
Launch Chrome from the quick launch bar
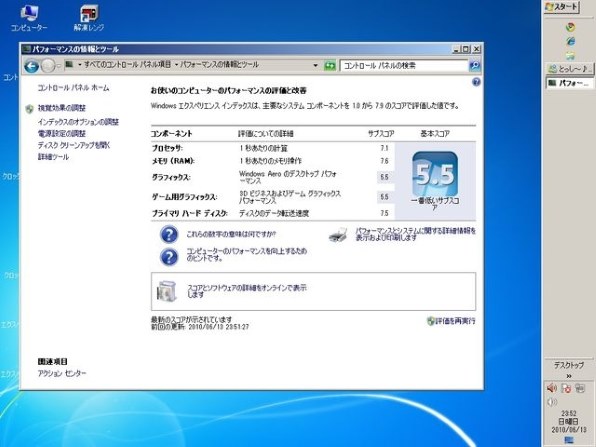(570, 27)
